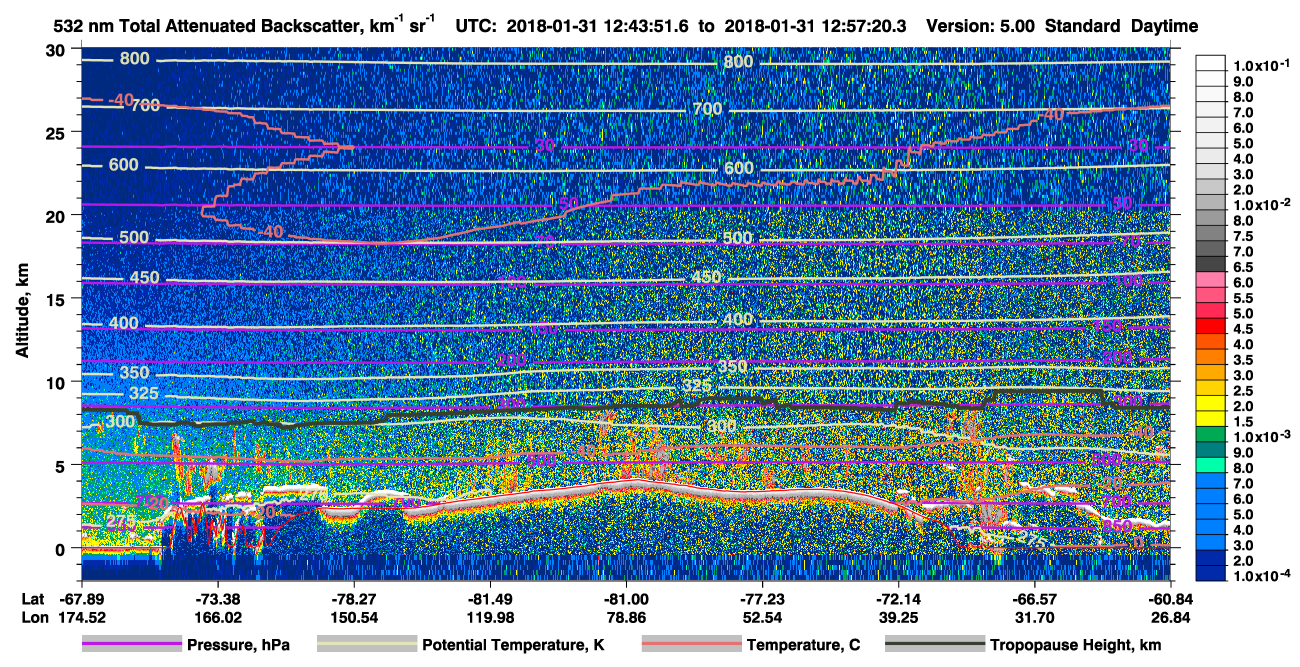The width and height of the screenshot is (1300, 667).
Task: Click the end time '2018-01-31 12:57:20.3'
Action: [x=814, y=27]
